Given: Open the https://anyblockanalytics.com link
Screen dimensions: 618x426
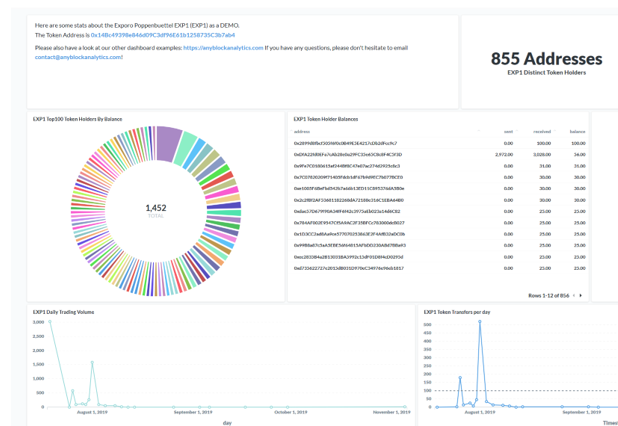Looking at the screenshot, I should coord(223,48).
